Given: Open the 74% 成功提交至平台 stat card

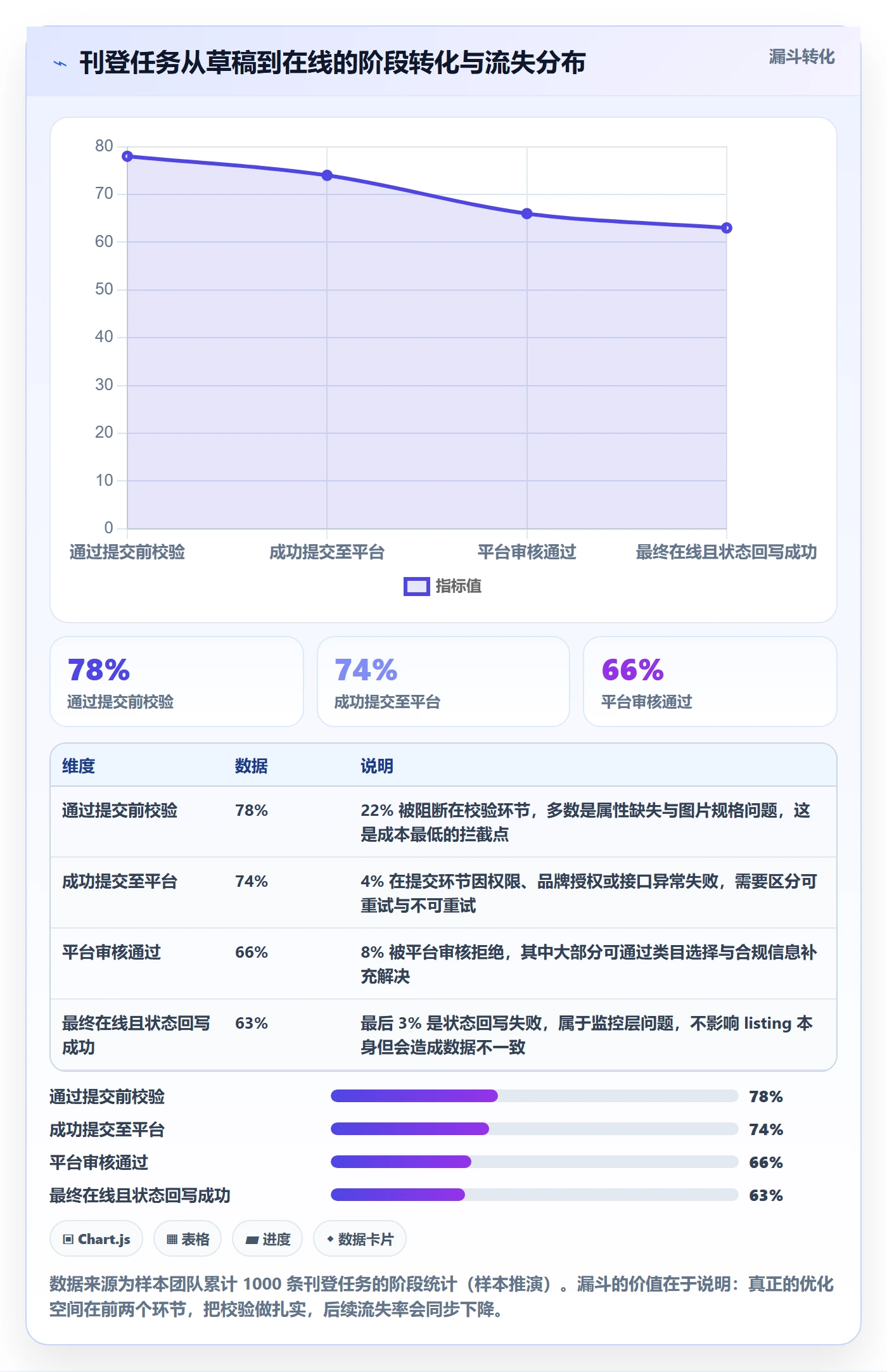Looking at the screenshot, I should (443, 682).
